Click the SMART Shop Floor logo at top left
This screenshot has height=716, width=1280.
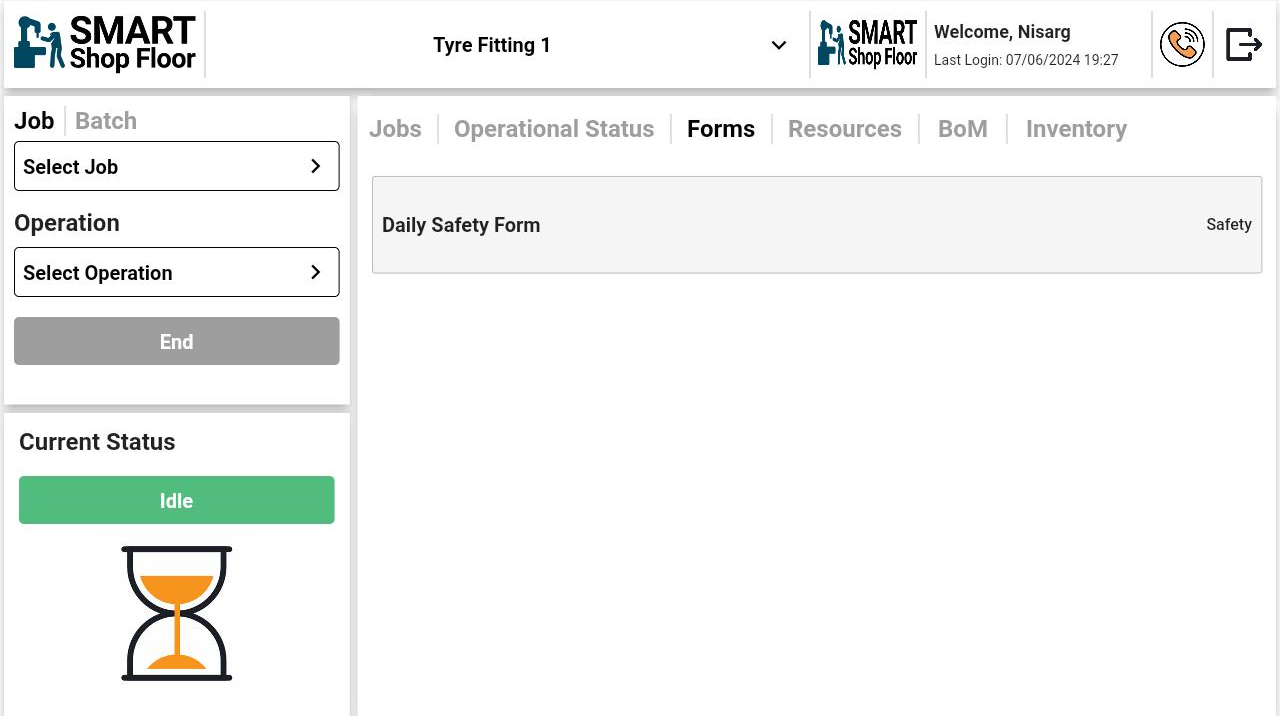[105, 44]
